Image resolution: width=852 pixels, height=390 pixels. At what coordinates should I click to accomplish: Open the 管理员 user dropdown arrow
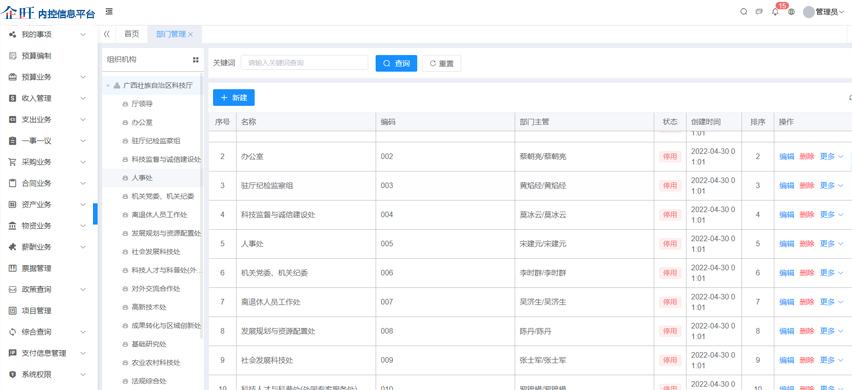pos(842,12)
